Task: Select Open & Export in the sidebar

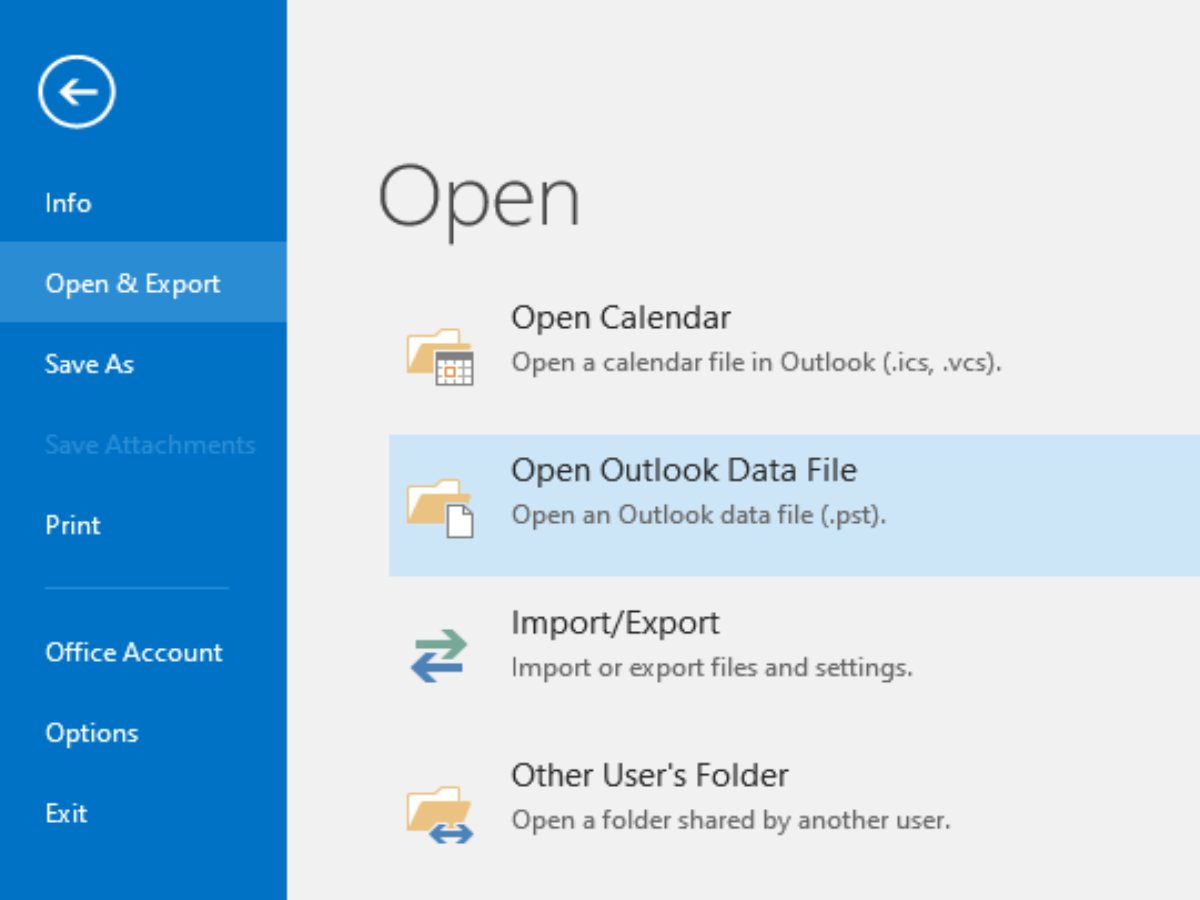Action: 143,283
